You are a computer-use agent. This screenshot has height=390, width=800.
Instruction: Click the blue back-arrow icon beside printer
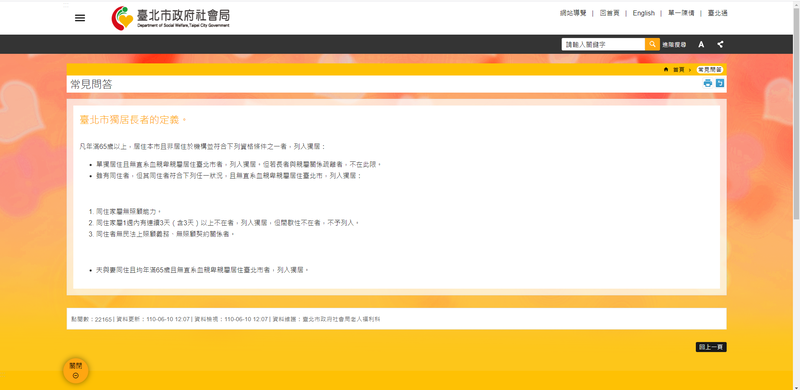click(x=720, y=83)
